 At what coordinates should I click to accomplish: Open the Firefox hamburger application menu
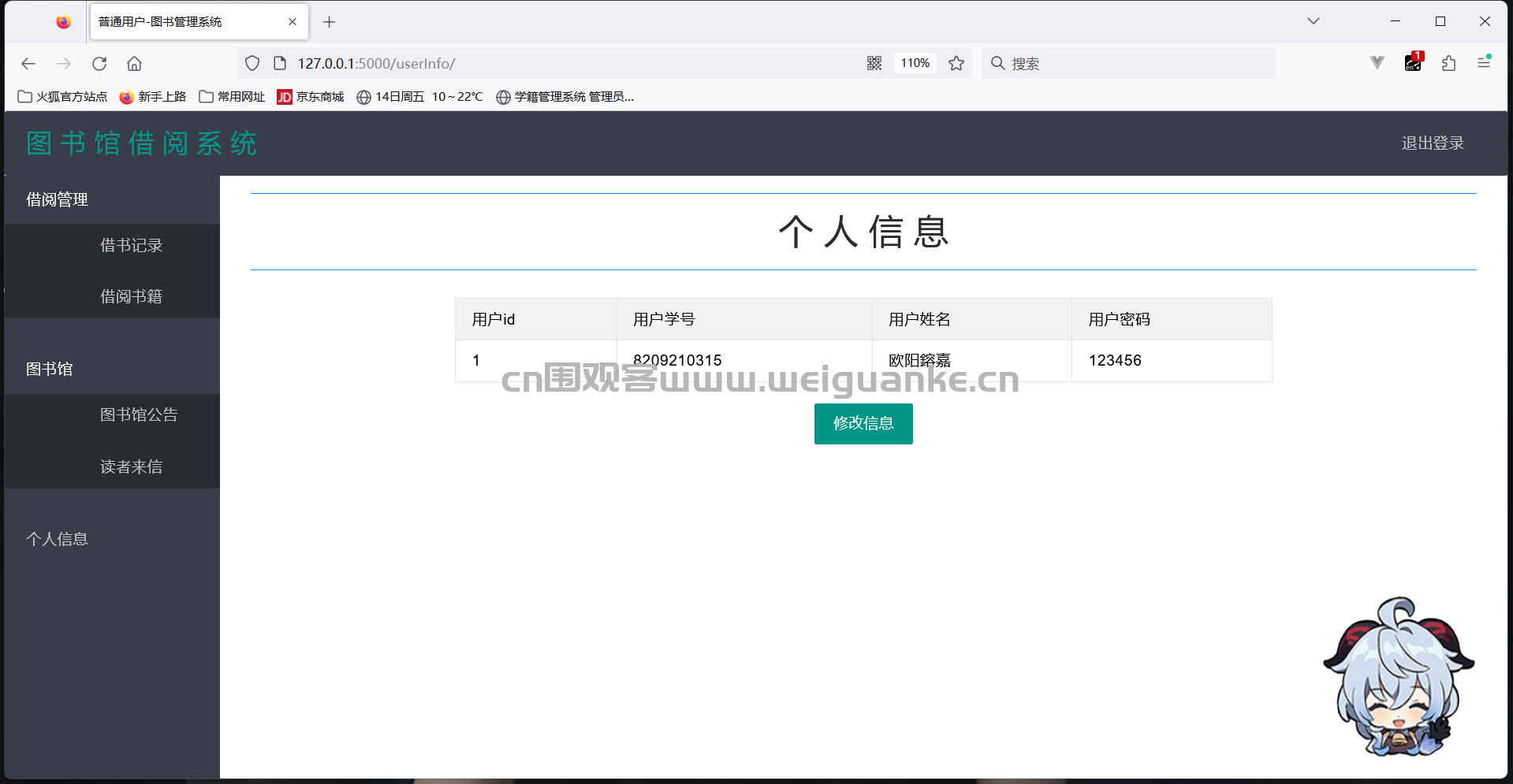pyautogui.click(x=1484, y=62)
